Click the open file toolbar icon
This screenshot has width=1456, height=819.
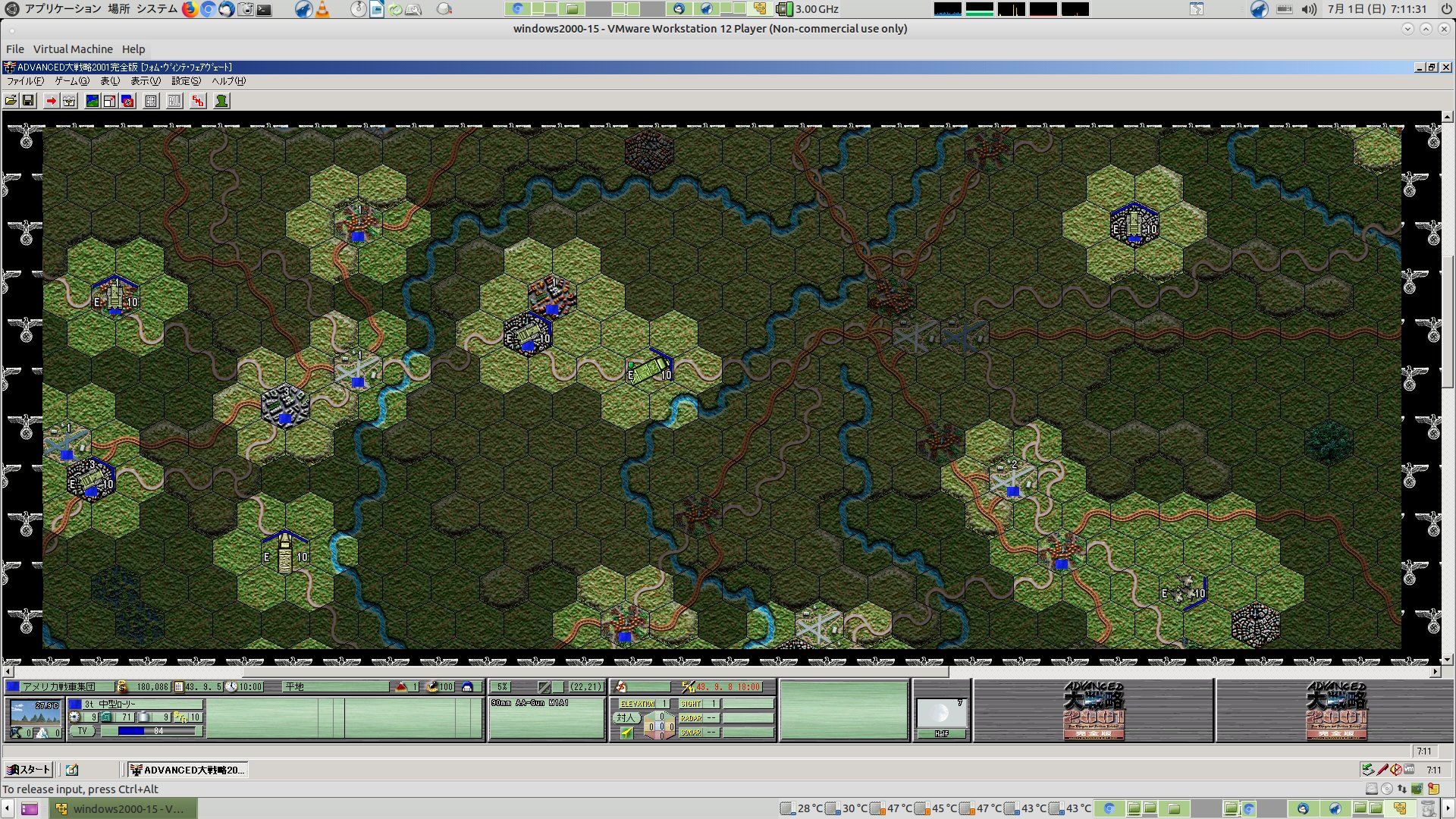pos(11,101)
